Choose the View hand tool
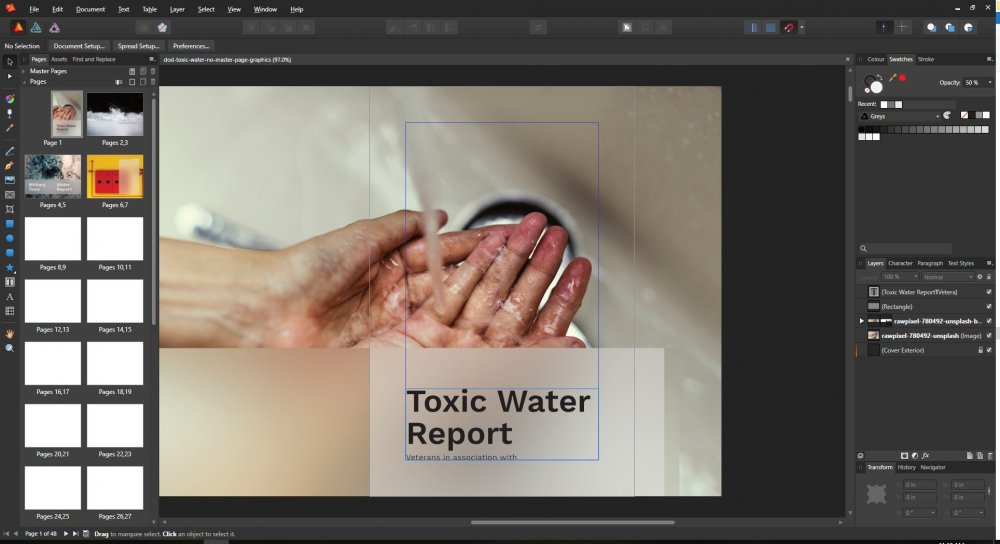This screenshot has width=1000, height=544. tap(10, 333)
